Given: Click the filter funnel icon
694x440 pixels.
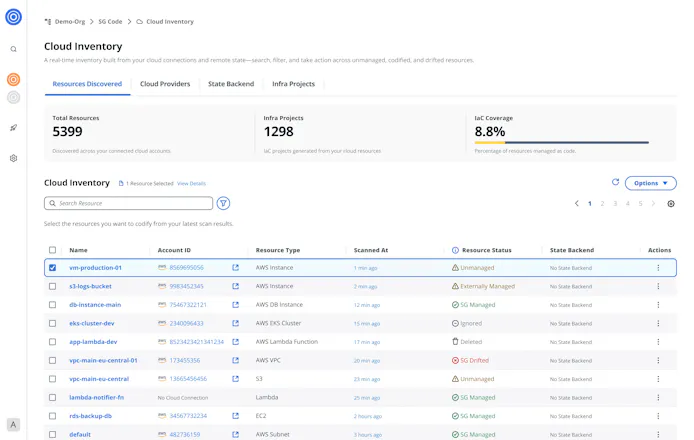Looking at the screenshot, I should (x=223, y=203).
